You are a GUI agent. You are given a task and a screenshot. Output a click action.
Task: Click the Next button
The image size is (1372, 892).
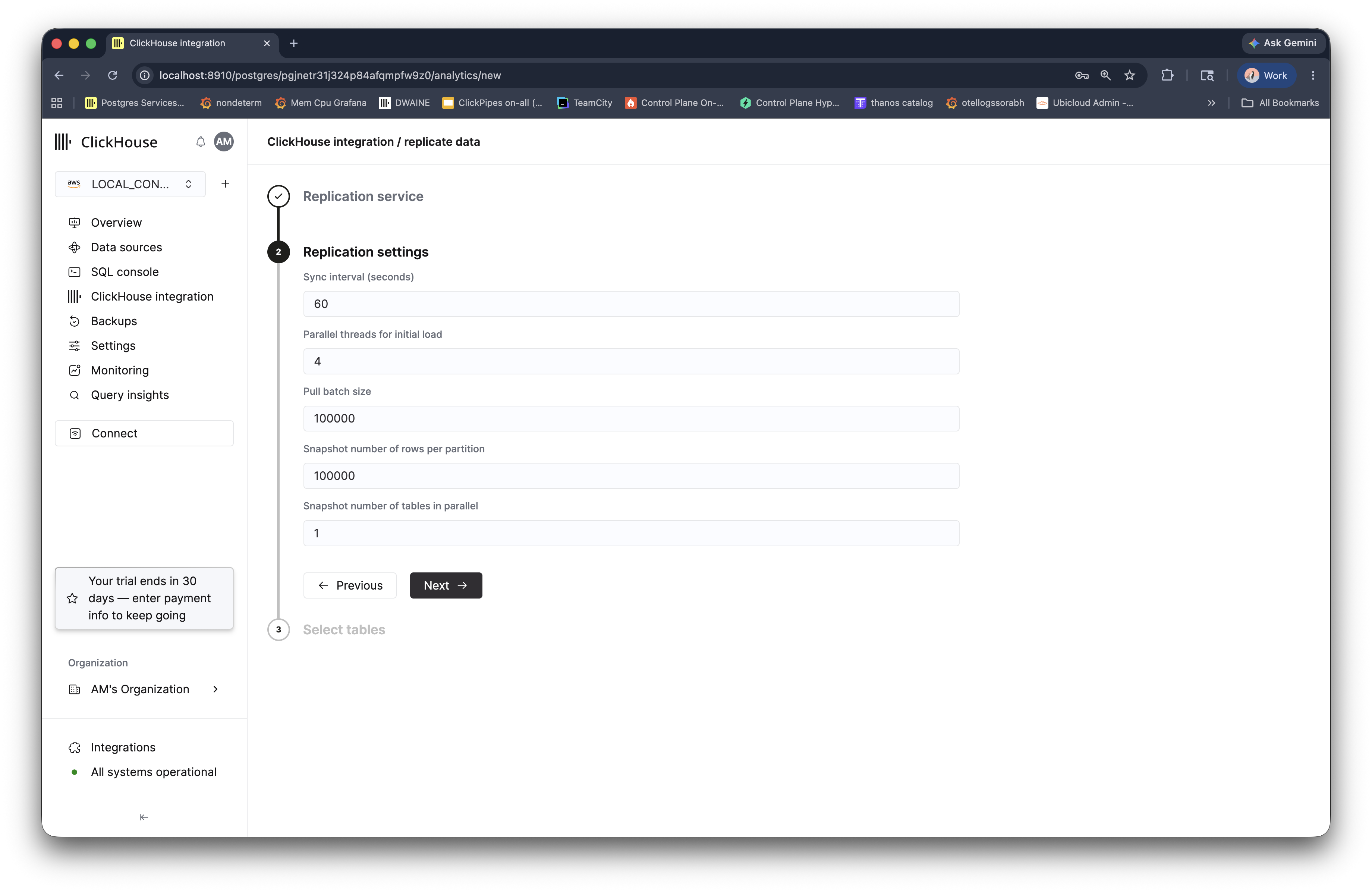pos(446,585)
